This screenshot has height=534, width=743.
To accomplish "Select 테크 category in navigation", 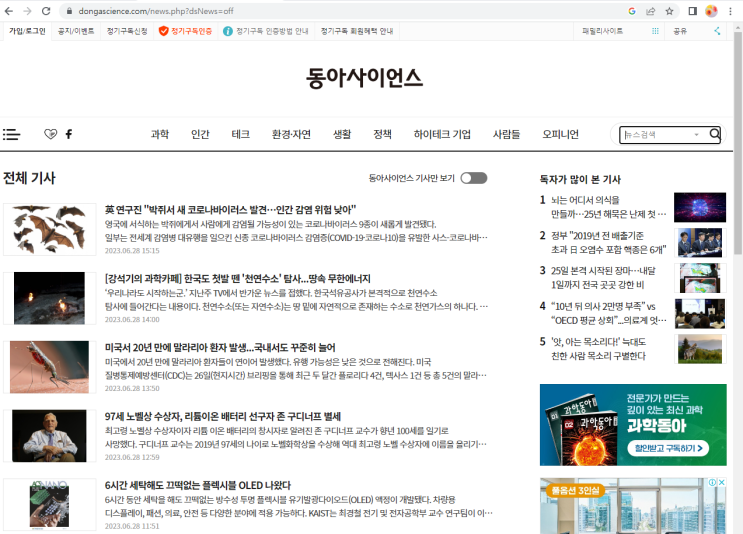I will point(240,134).
